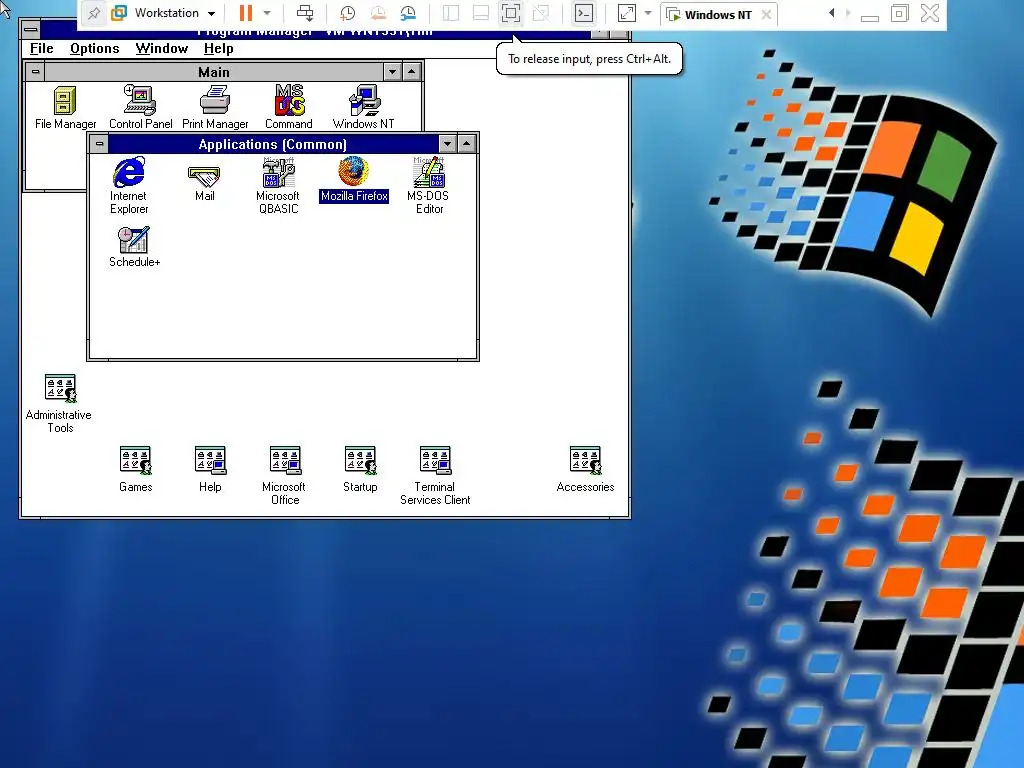1024x768 pixels.
Task: Maximize the Applications (Common) window
Action: point(466,144)
